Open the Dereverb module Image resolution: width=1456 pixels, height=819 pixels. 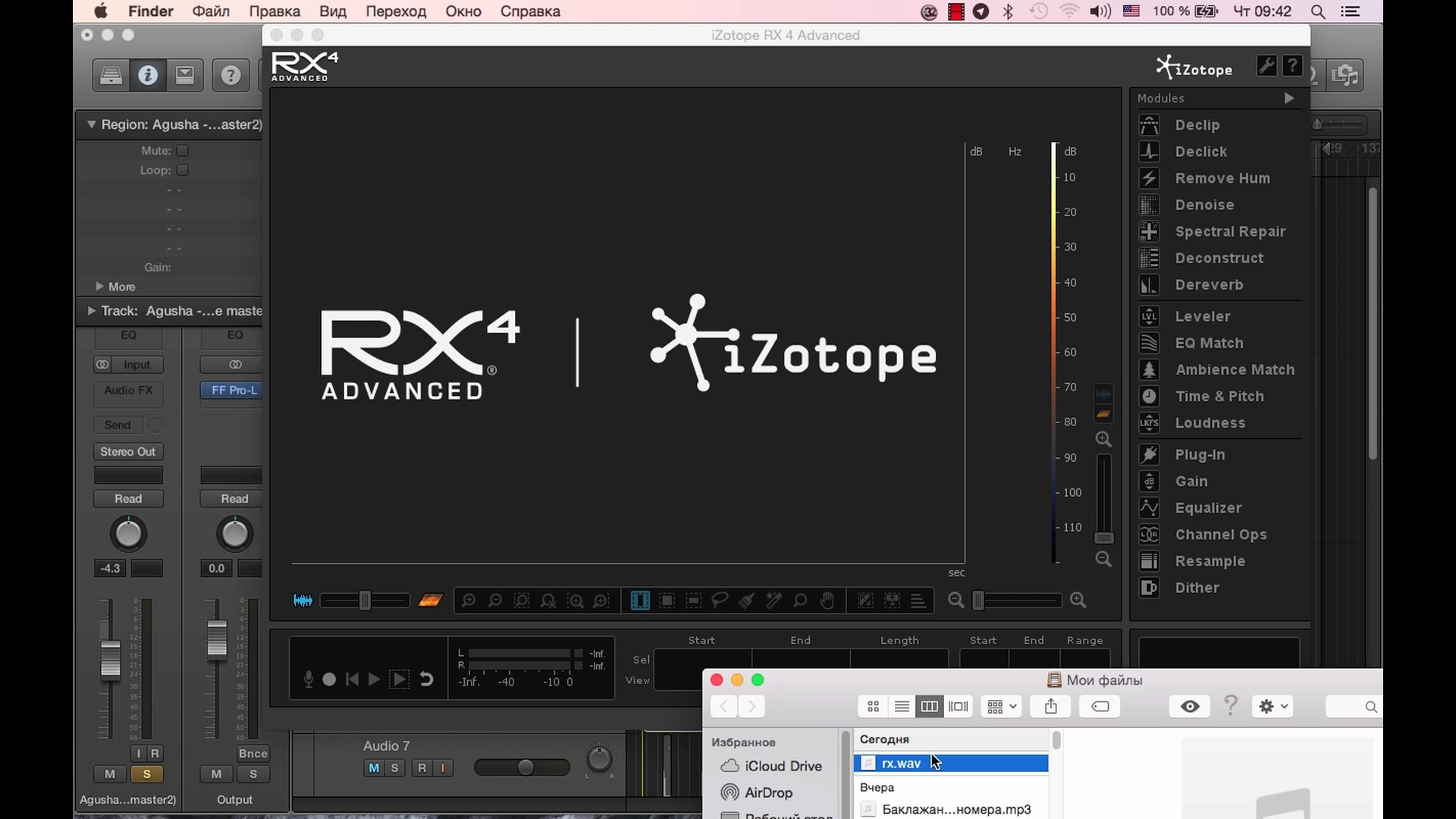[1208, 284]
